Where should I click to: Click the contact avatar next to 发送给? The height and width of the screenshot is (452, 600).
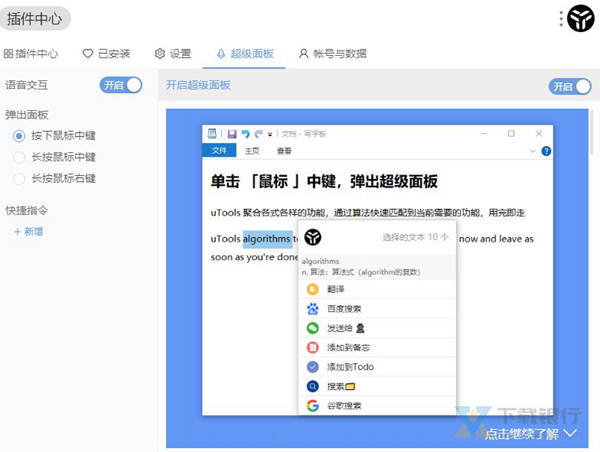click(360, 328)
